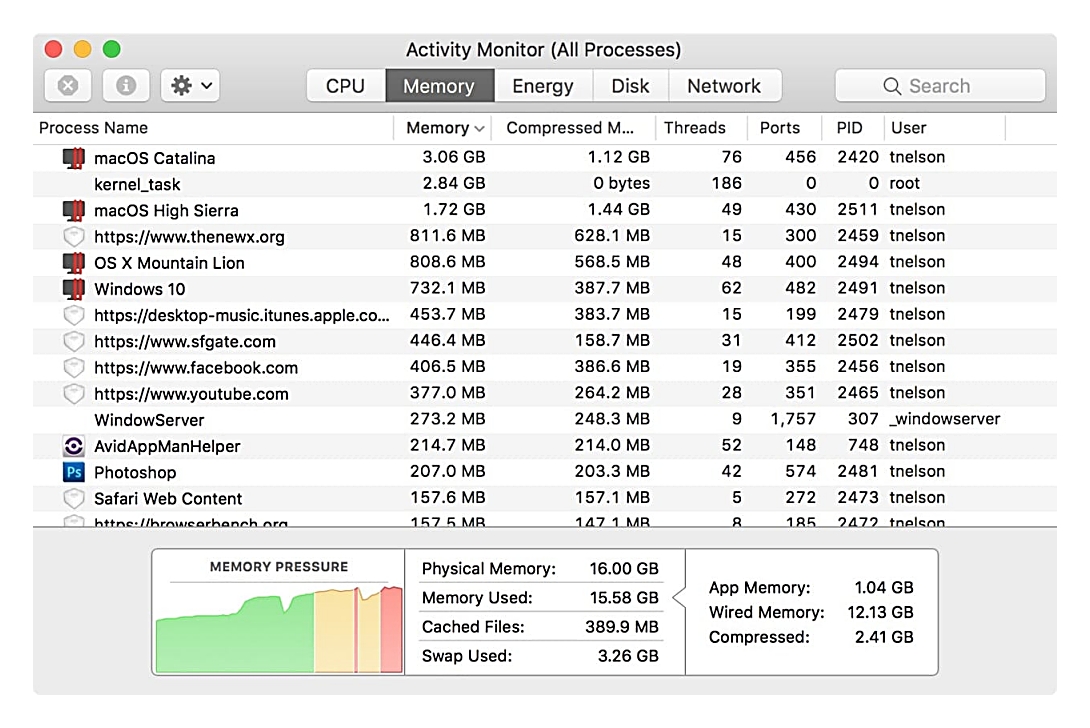1090x728 pixels.
Task: Click the shield icon beside desktop-music.itunes.apple
Action: (x=74, y=315)
